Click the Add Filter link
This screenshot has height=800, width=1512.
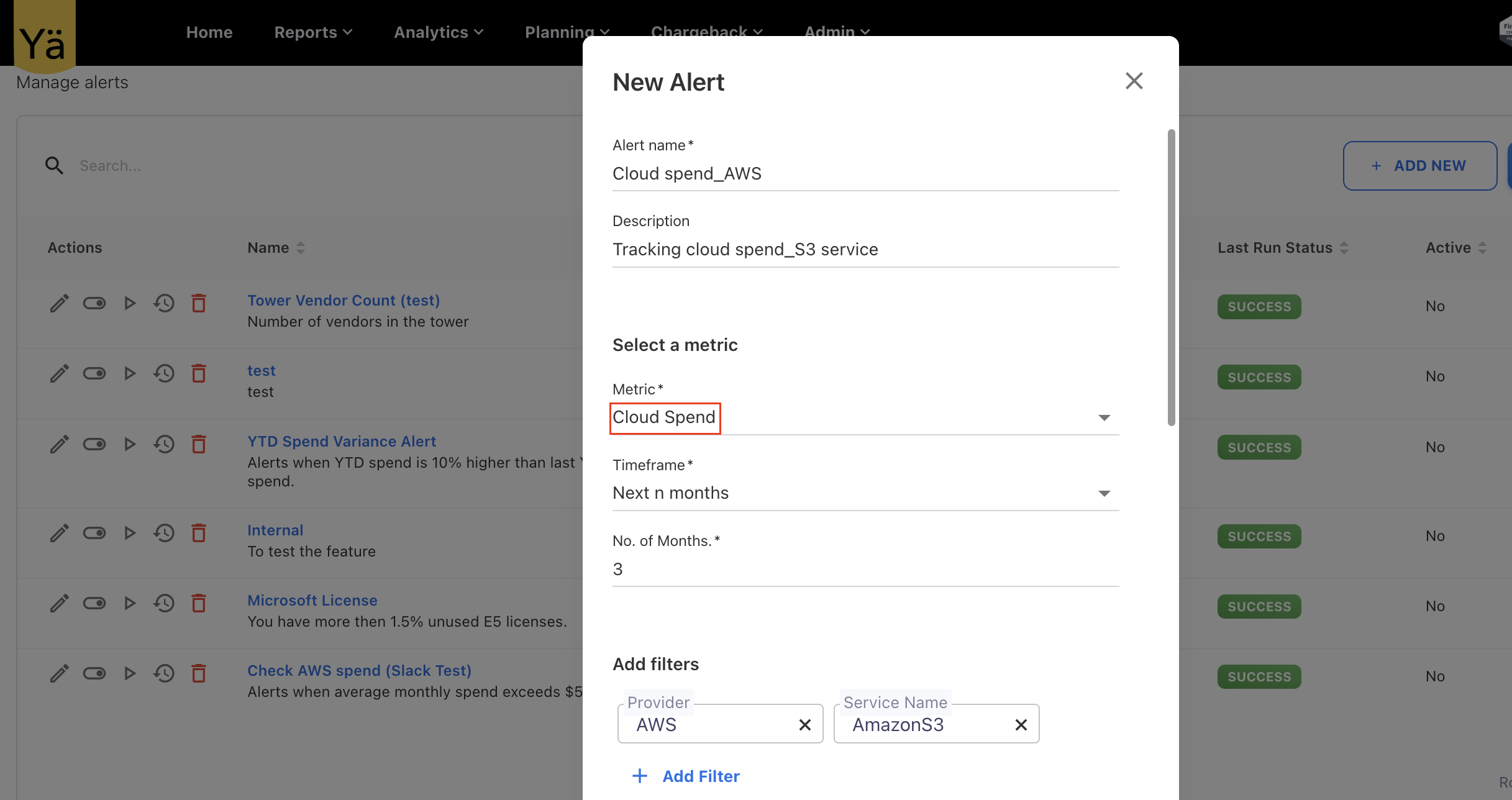pos(686,776)
